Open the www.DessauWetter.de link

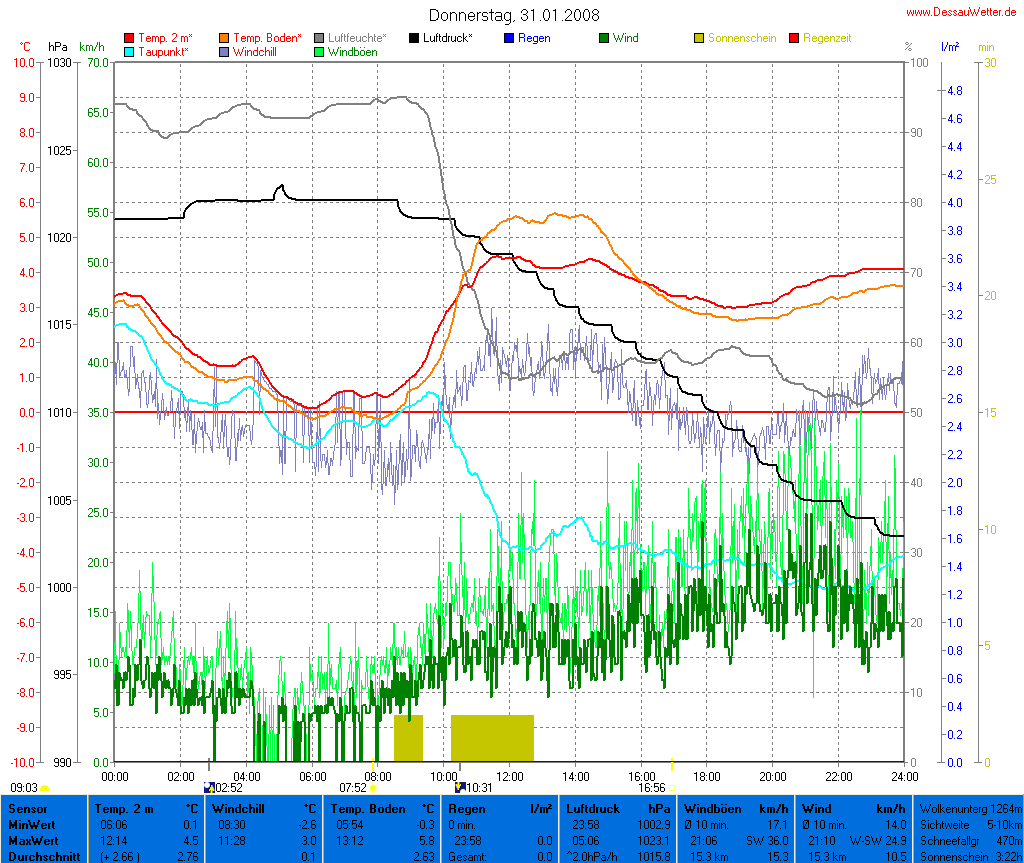click(x=962, y=11)
